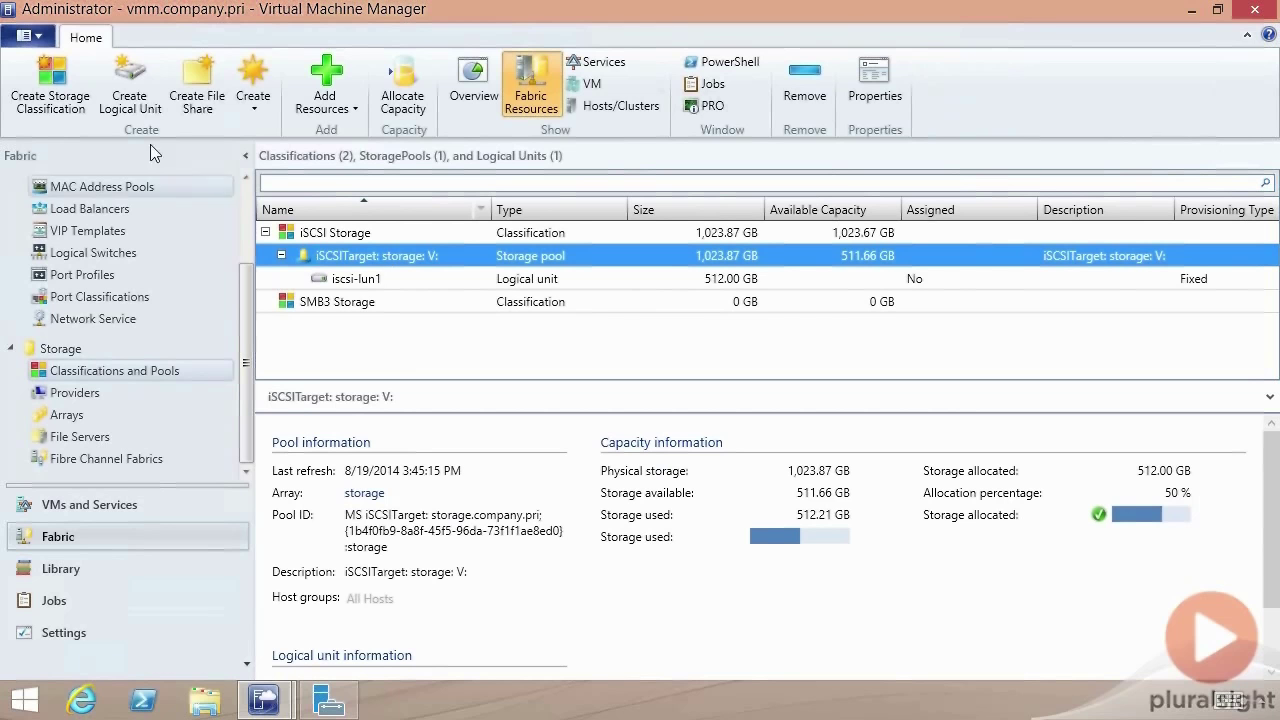Open Internet Explorer from taskbar

click(x=81, y=700)
